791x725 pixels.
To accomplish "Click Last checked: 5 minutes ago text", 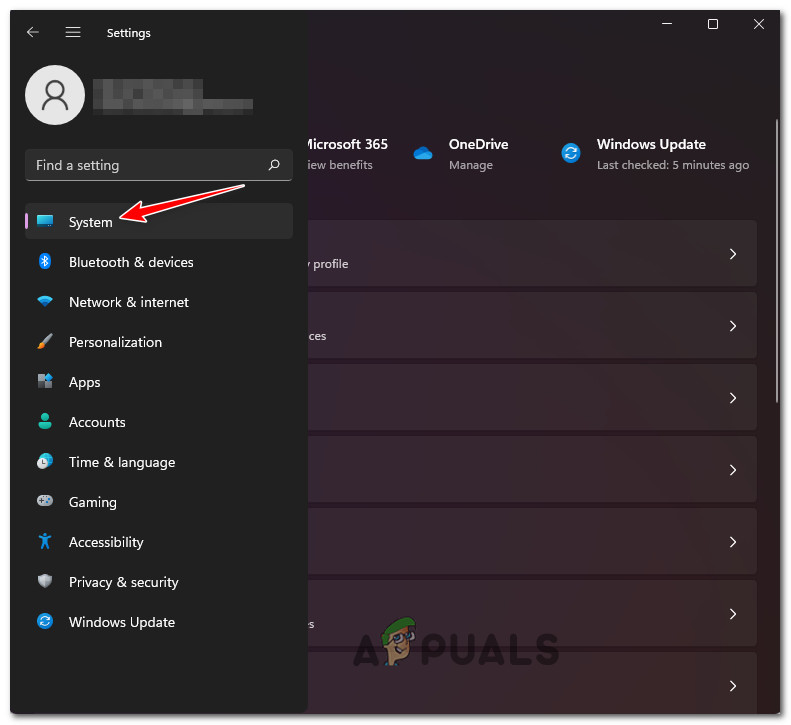I will [673, 165].
